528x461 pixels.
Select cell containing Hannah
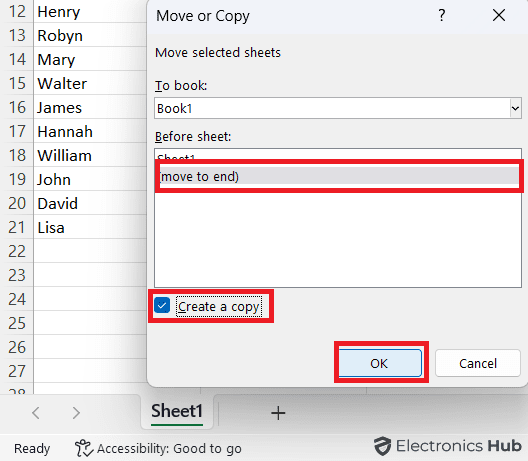pyautogui.click(x=90, y=131)
